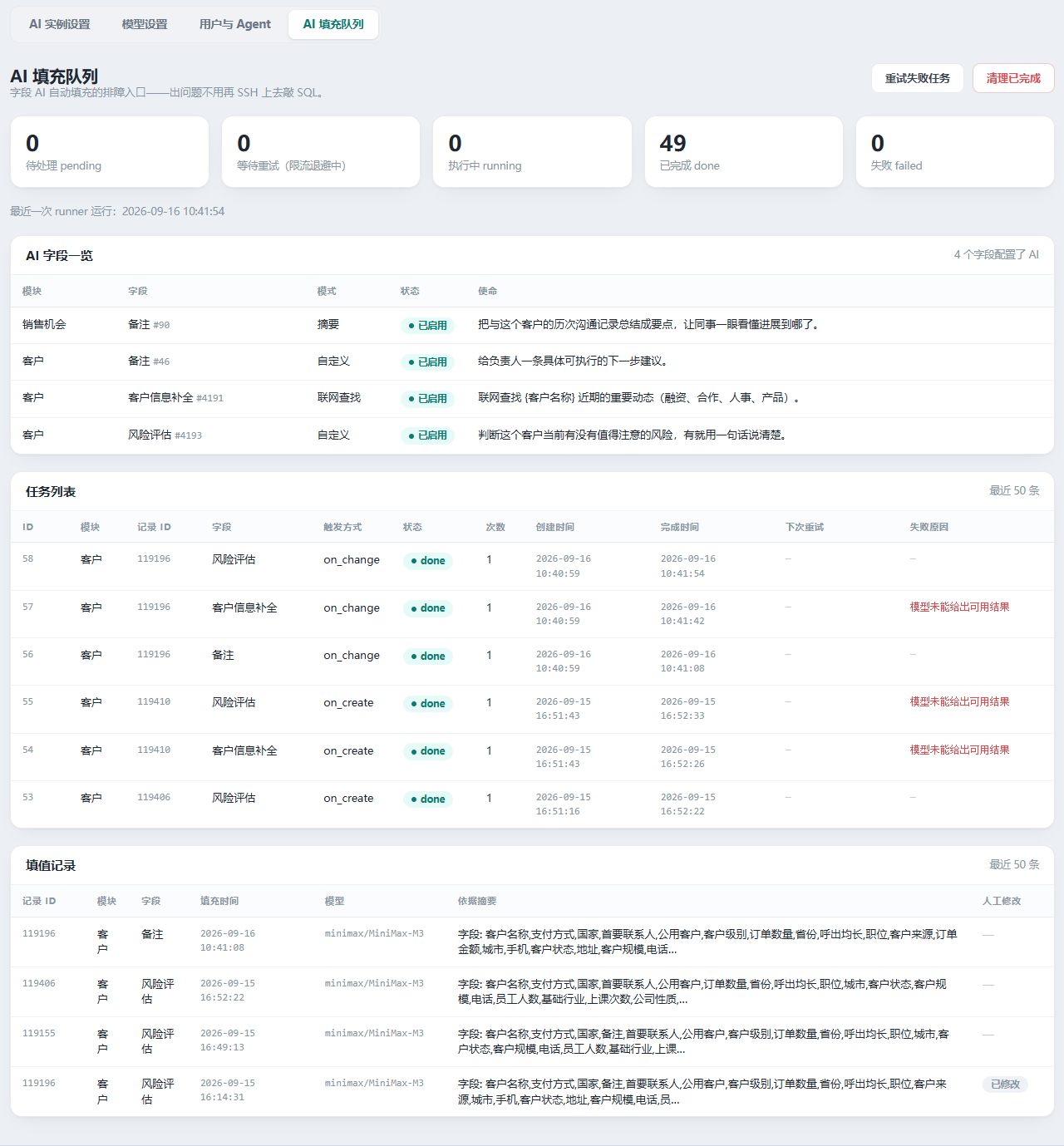Click record ID 119410 in task 55 row
This screenshot has height=1146, width=1064.
154,701
